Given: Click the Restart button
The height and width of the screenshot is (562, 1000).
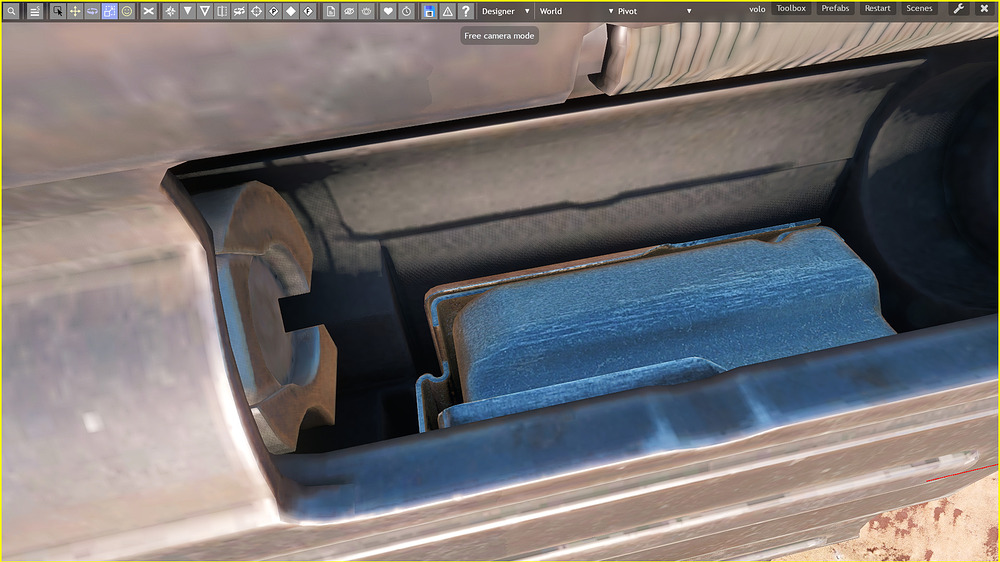Looking at the screenshot, I should (877, 8).
